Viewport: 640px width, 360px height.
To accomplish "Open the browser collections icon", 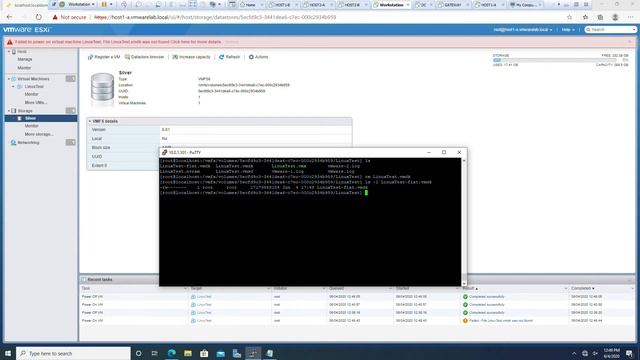I will click(x=600, y=17).
